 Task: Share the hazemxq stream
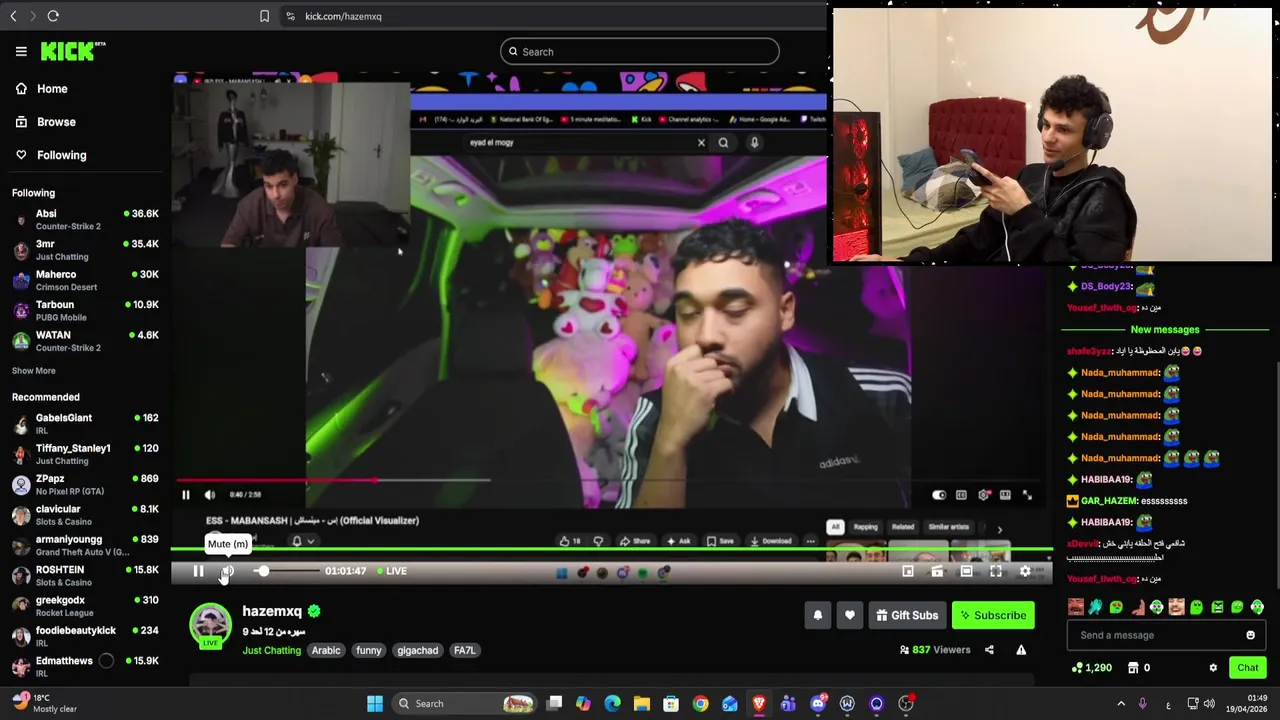click(x=989, y=650)
